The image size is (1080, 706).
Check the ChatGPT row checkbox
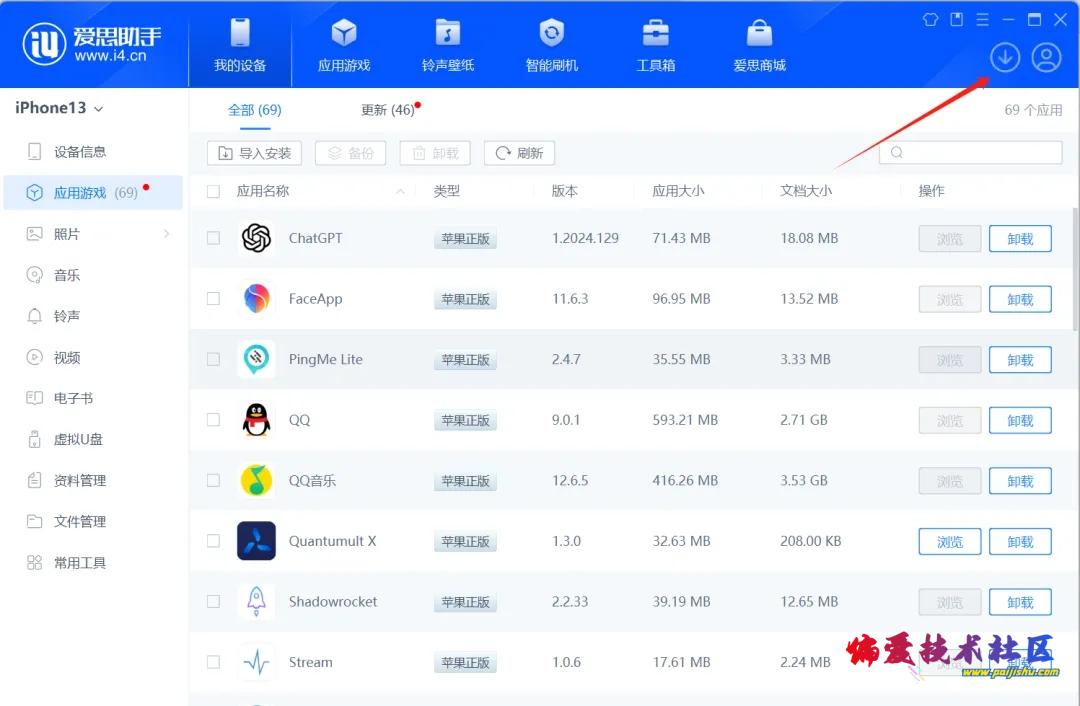214,238
